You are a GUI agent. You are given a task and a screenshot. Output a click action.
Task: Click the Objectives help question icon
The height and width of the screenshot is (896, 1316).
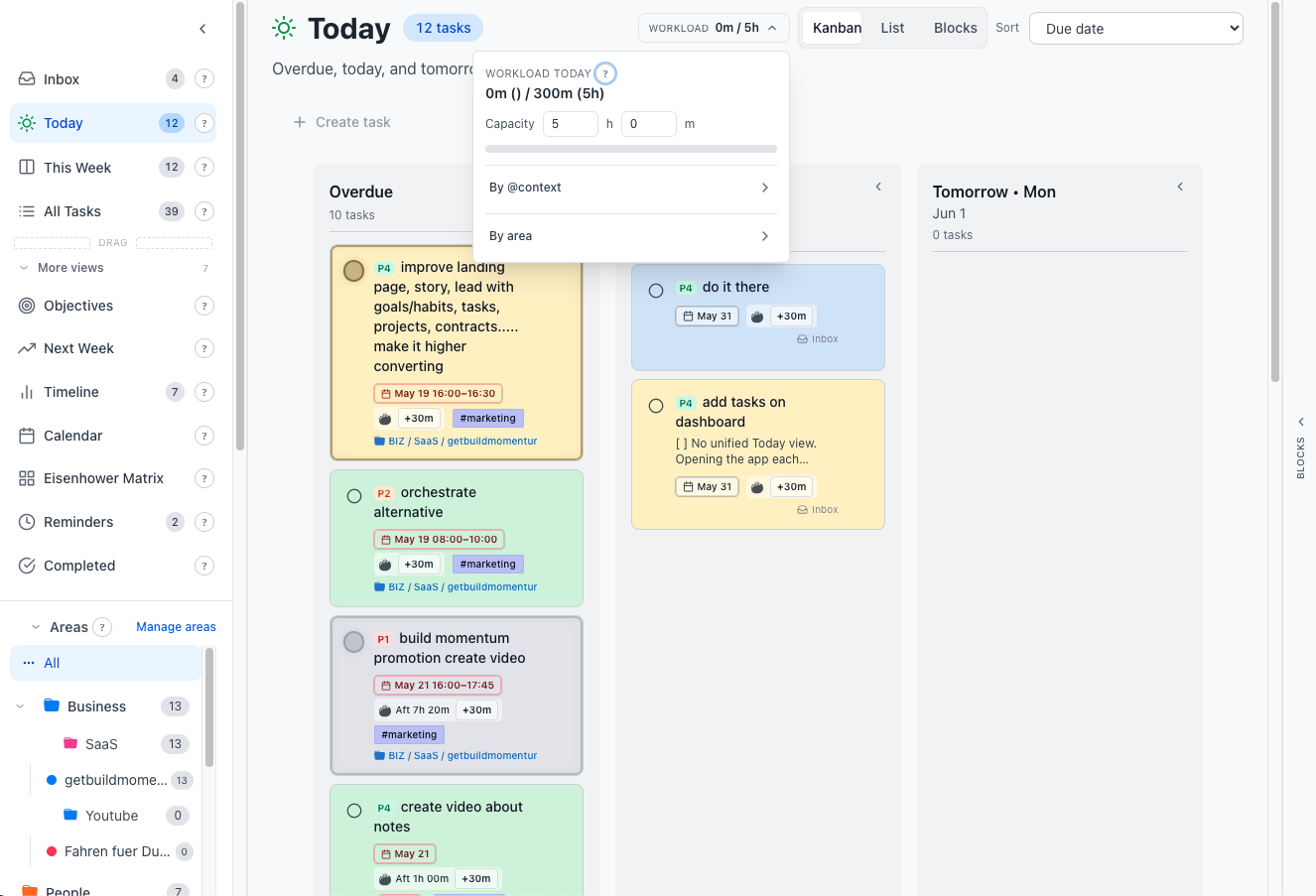click(204, 306)
